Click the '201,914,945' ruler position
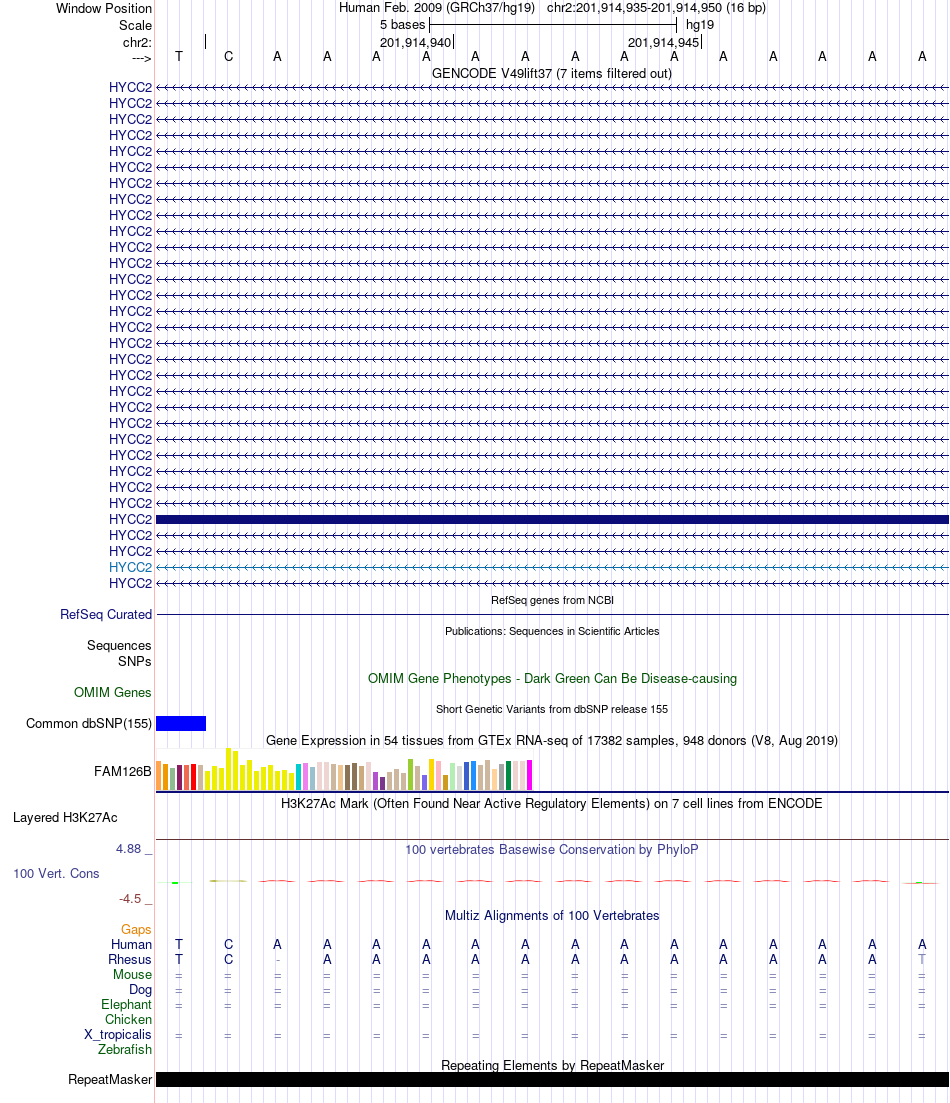 click(x=664, y=42)
